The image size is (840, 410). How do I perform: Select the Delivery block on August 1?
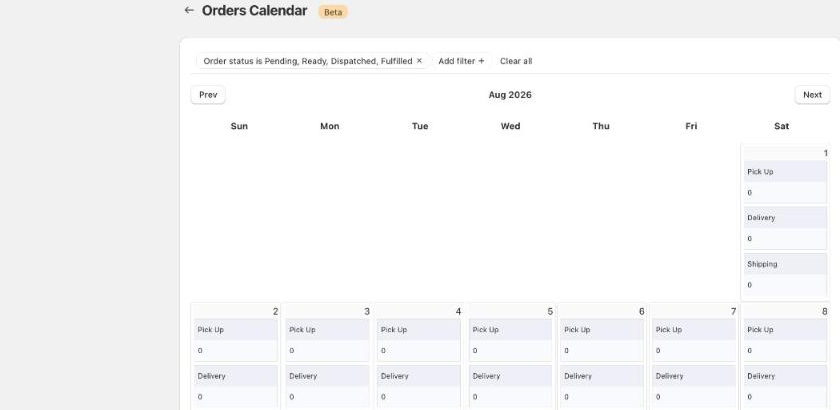(x=785, y=228)
